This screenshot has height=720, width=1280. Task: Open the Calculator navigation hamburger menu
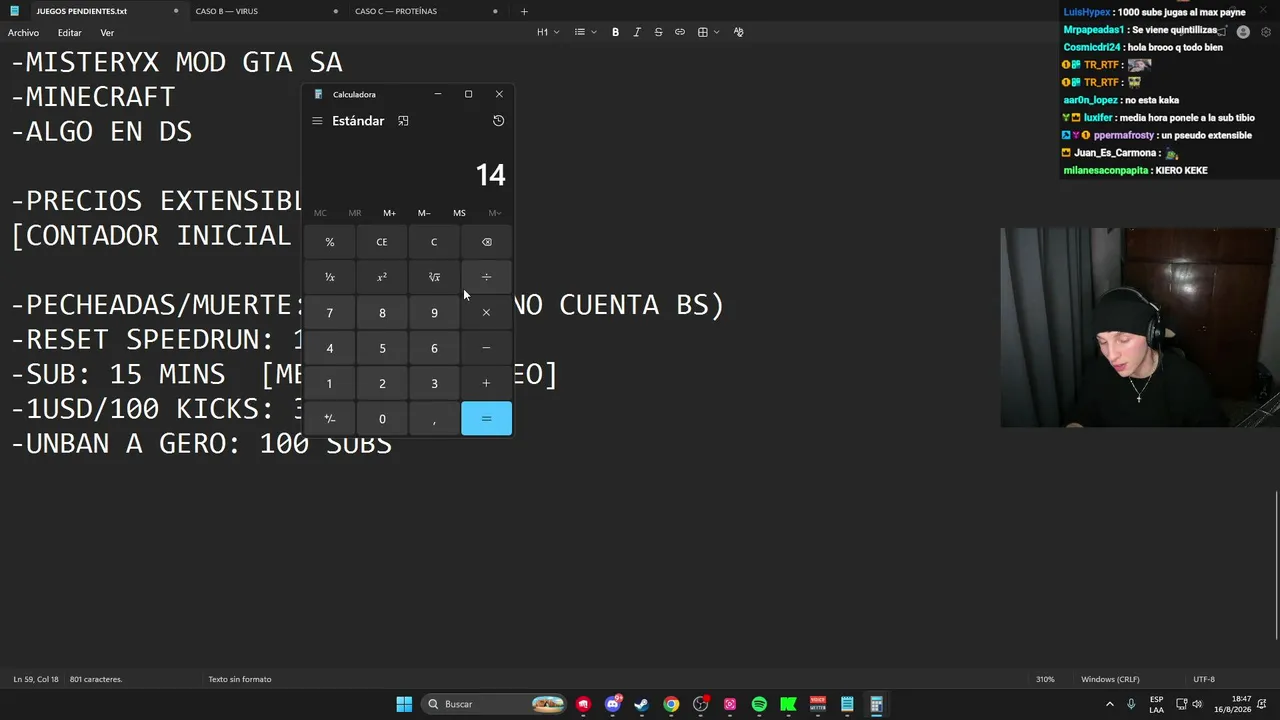pos(317,121)
